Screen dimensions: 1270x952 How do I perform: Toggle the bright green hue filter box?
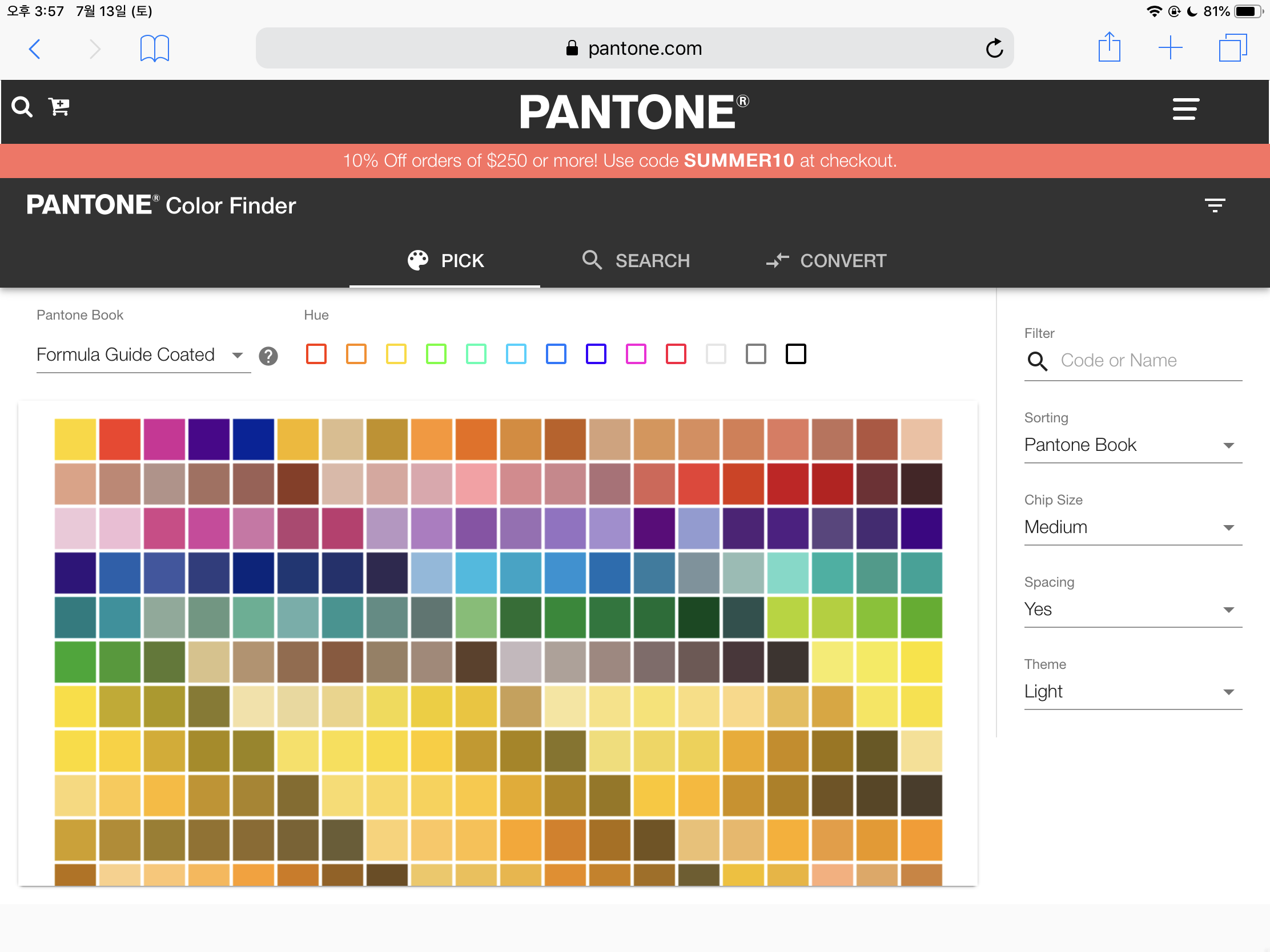click(436, 354)
